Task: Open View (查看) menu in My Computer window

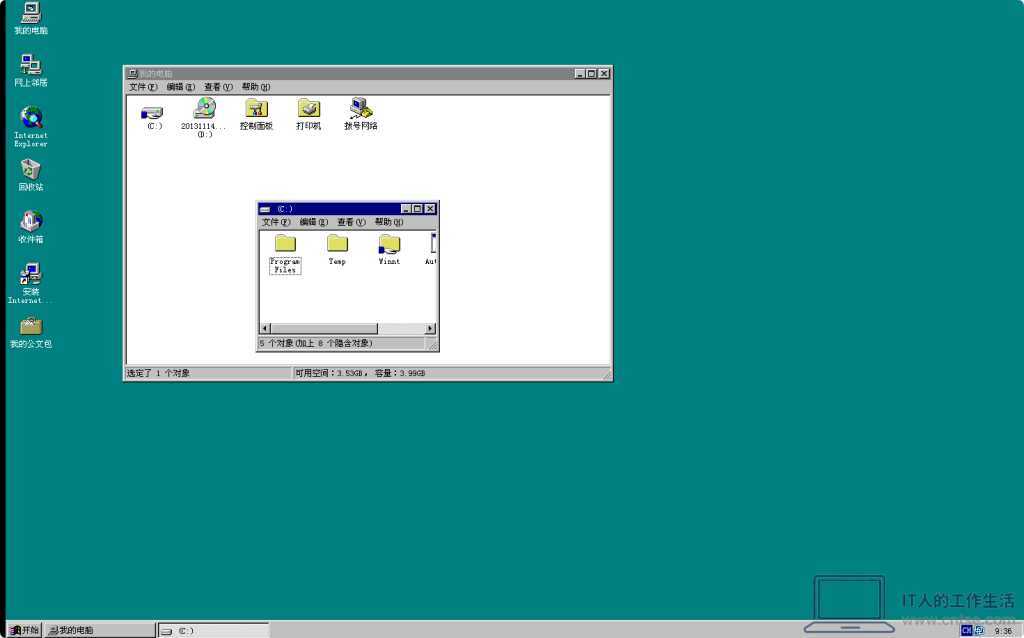Action: pos(218,87)
